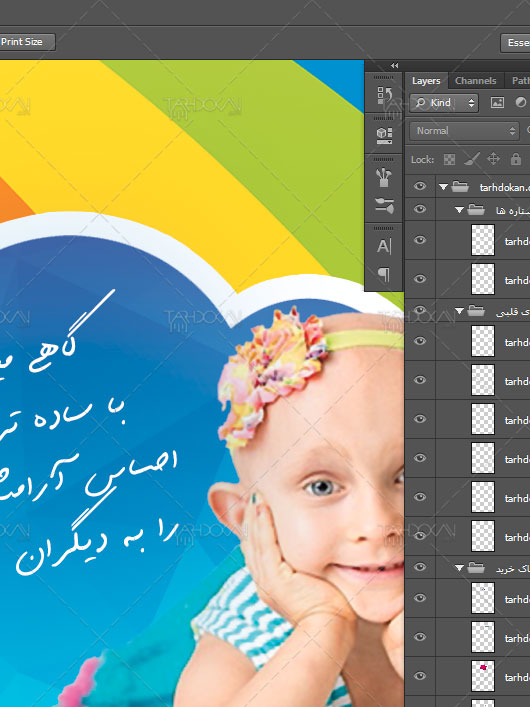
Task: Collapse panels with the double-arrow icon
Action: click(394, 66)
